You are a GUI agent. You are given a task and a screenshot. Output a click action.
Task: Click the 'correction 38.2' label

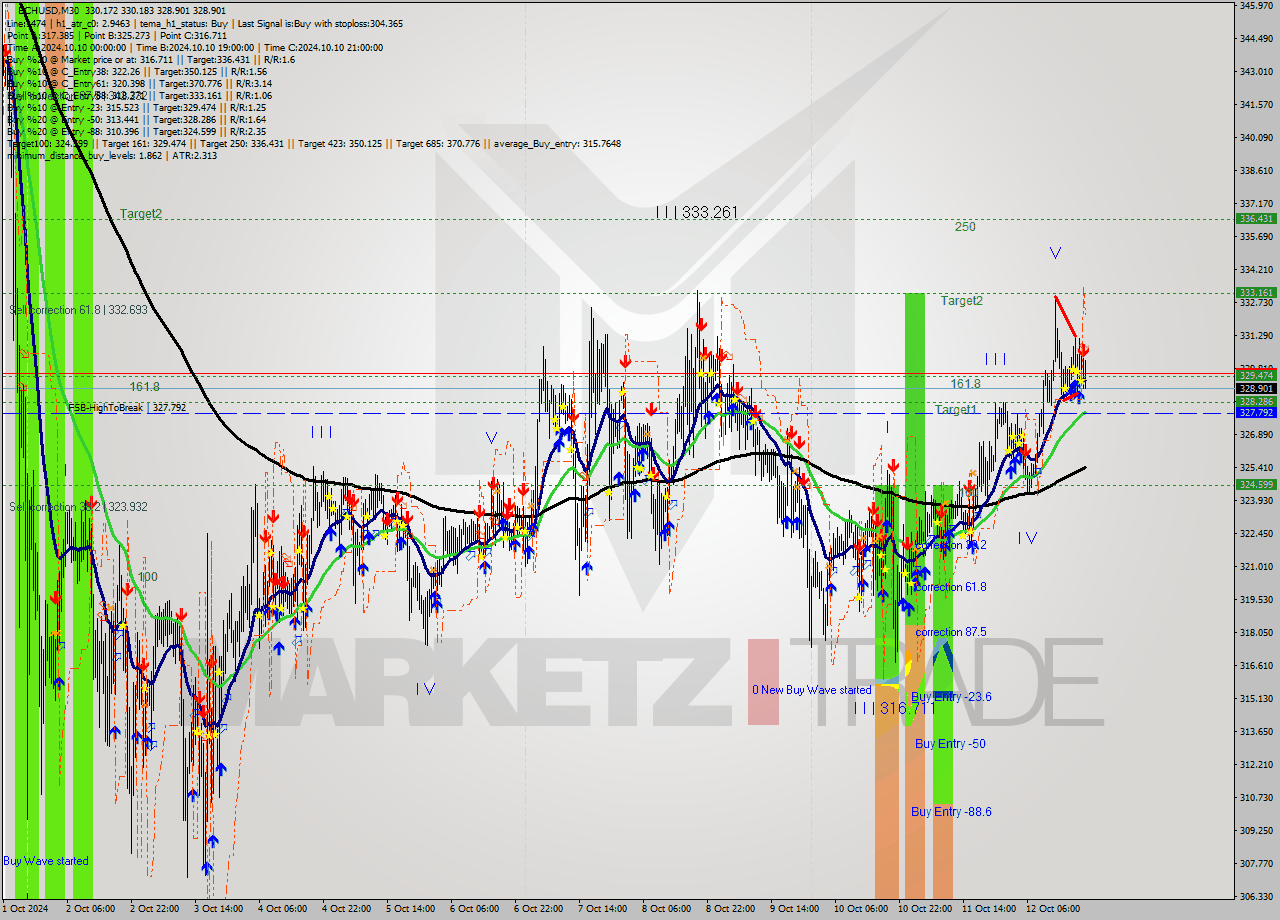tap(951, 545)
